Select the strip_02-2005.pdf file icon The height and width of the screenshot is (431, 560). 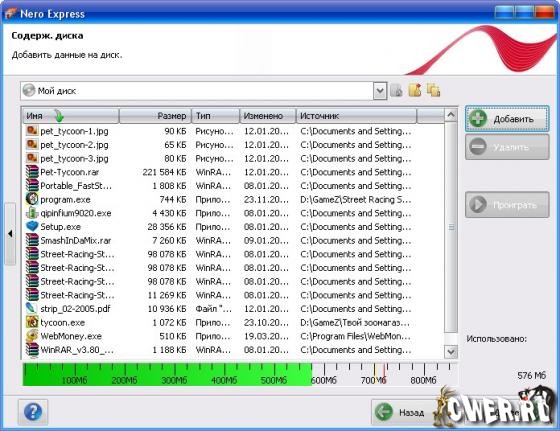pos(32,309)
